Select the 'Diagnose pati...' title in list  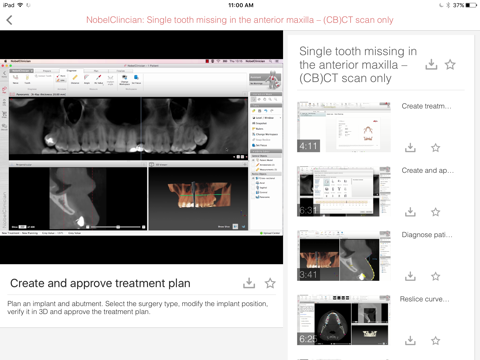[427, 235]
